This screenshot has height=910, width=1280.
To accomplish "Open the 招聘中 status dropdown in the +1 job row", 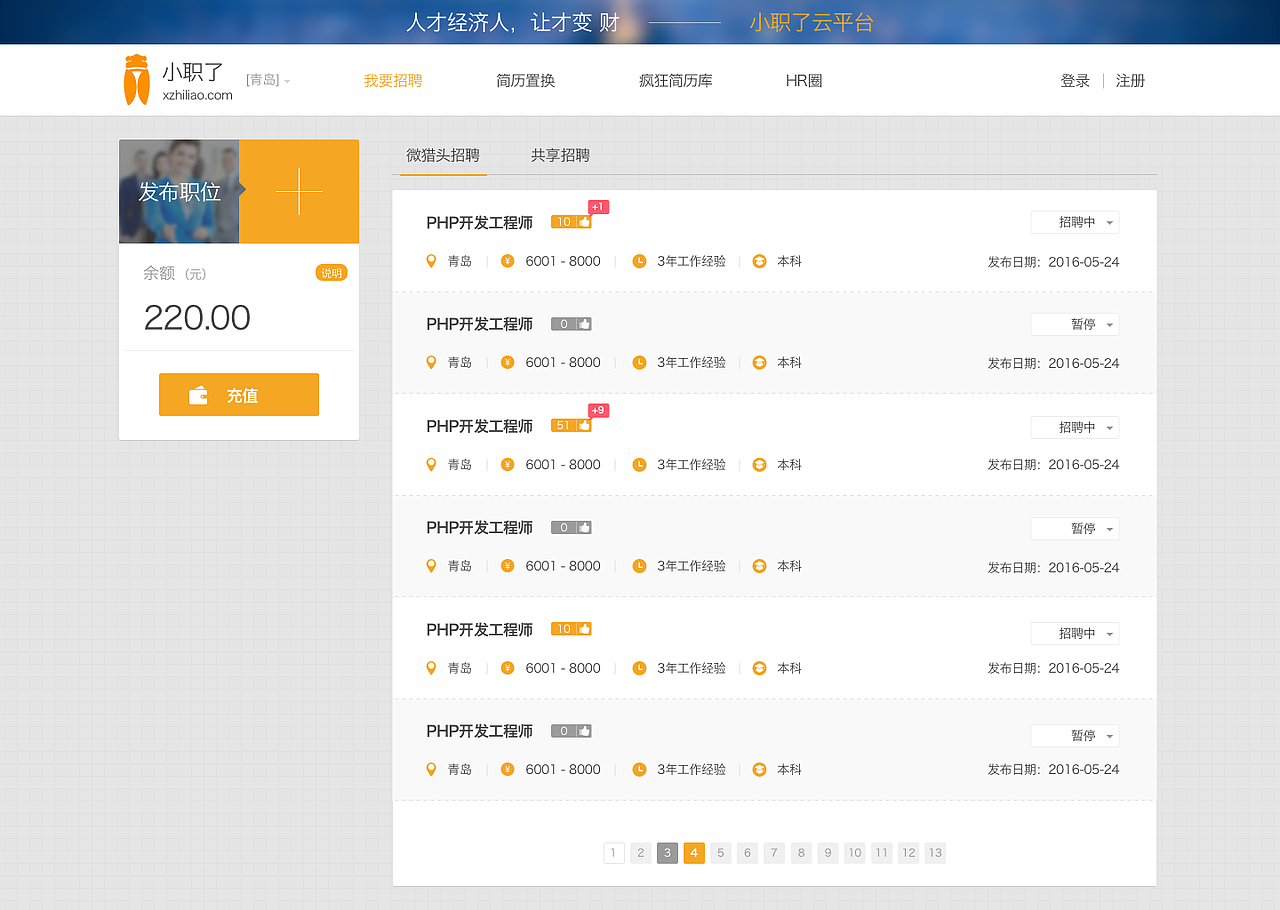I will pyautogui.click(x=1075, y=222).
